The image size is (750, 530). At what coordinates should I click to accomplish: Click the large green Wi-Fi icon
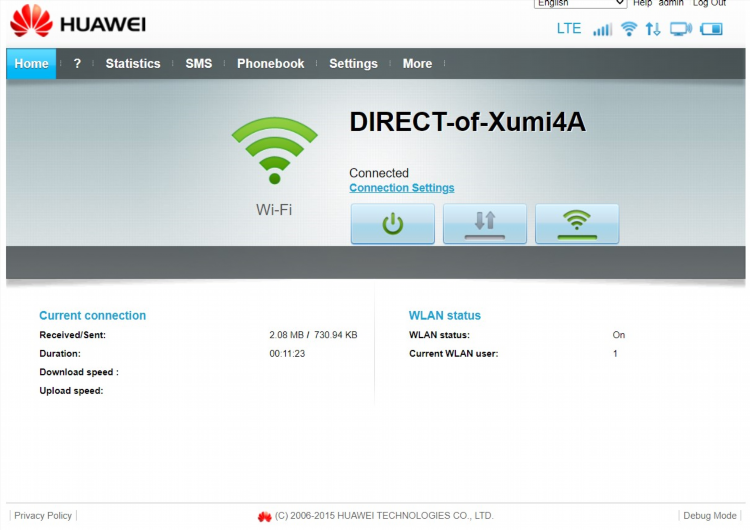pos(275,150)
